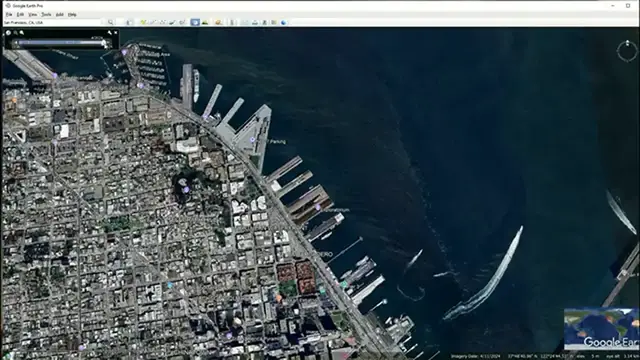Select the Add Image Overlay tool
This screenshot has width=640, height=360.
point(172,22)
